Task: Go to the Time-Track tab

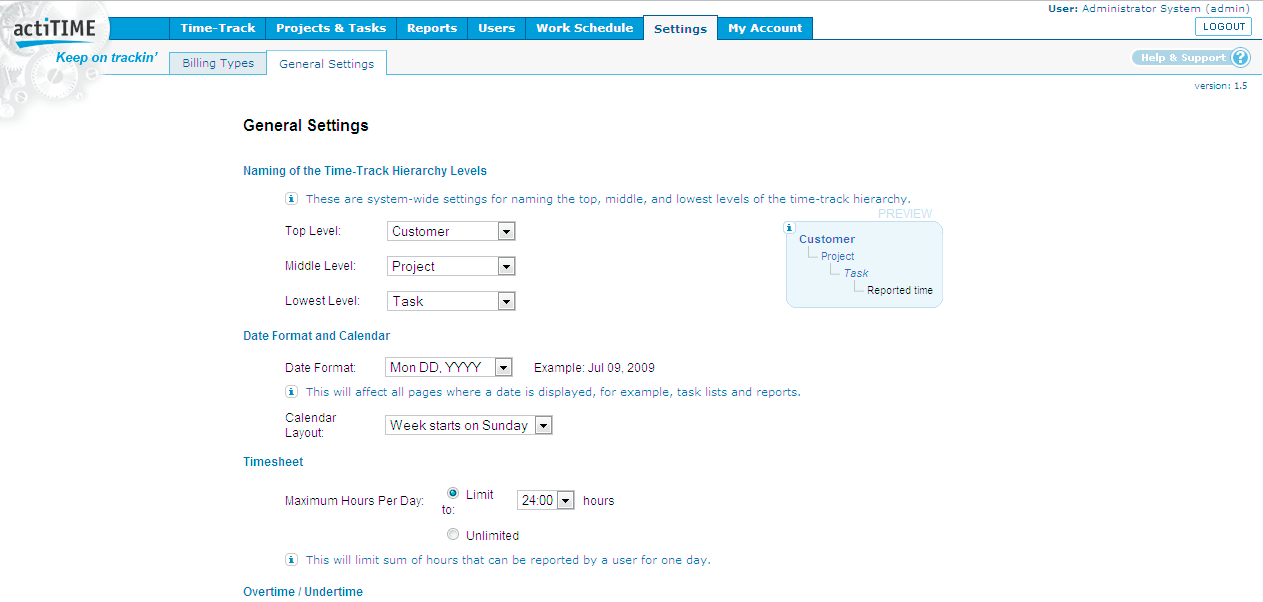Action: click(217, 28)
